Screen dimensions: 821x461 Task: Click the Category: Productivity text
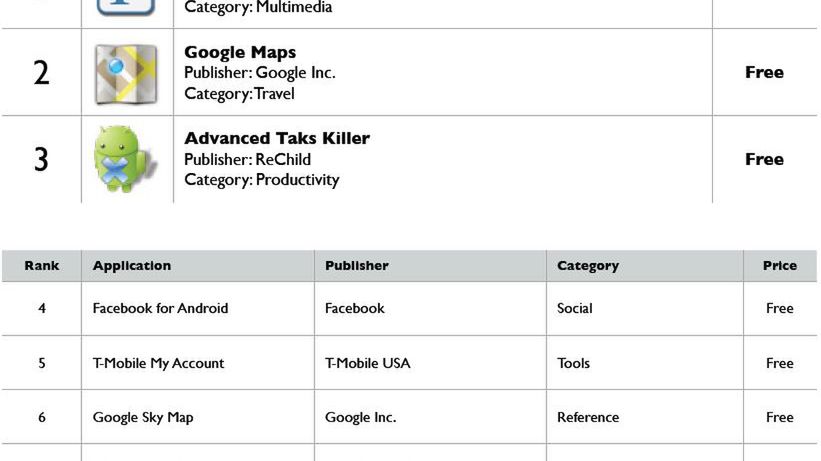pyautogui.click(x=262, y=180)
